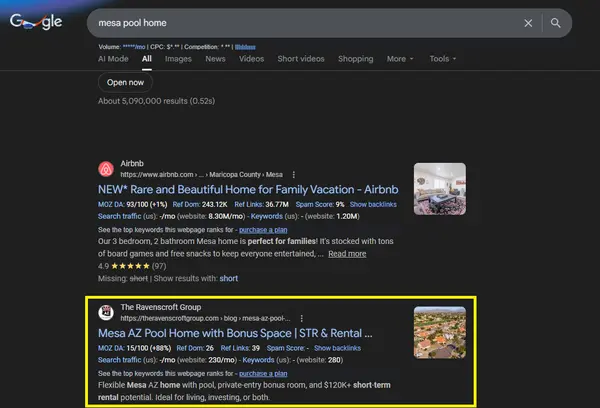This screenshot has height=408, width=600.
Task: Click the 4.9 star rating row
Action: [x=132, y=266]
